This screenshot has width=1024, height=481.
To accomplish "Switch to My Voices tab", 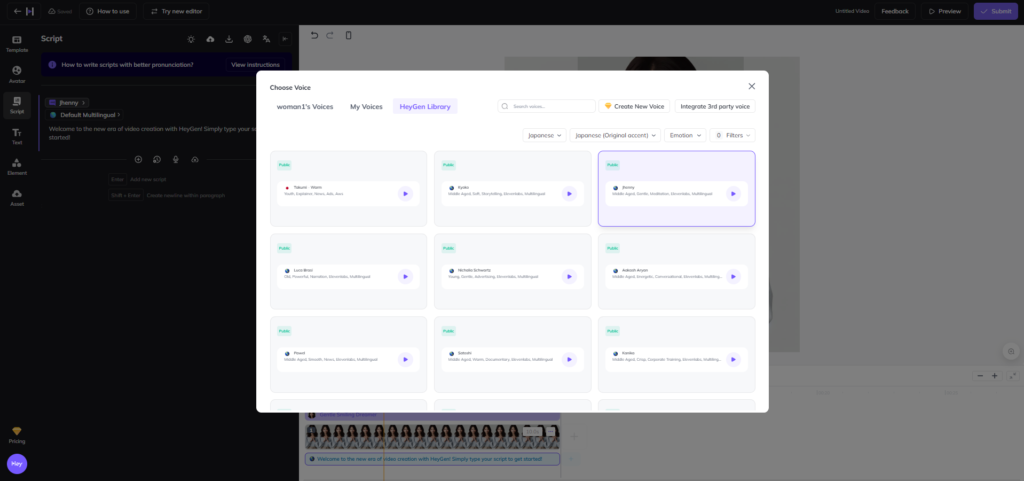I will point(366,106).
